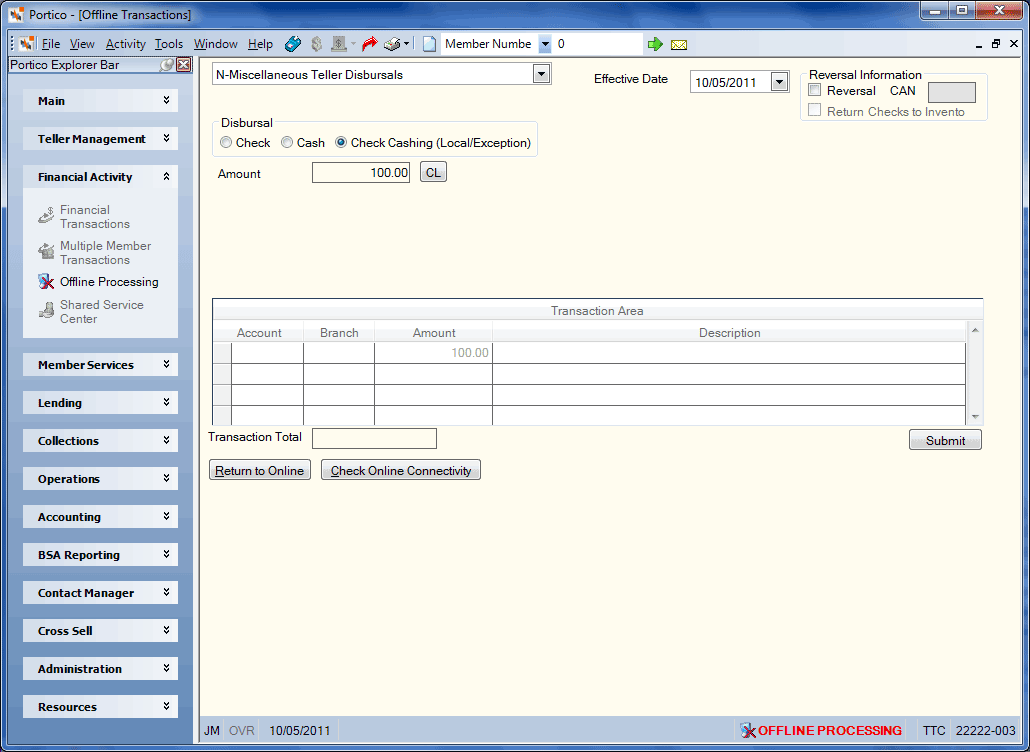Open the View menu
This screenshot has height=752, width=1030.
click(x=82, y=44)
